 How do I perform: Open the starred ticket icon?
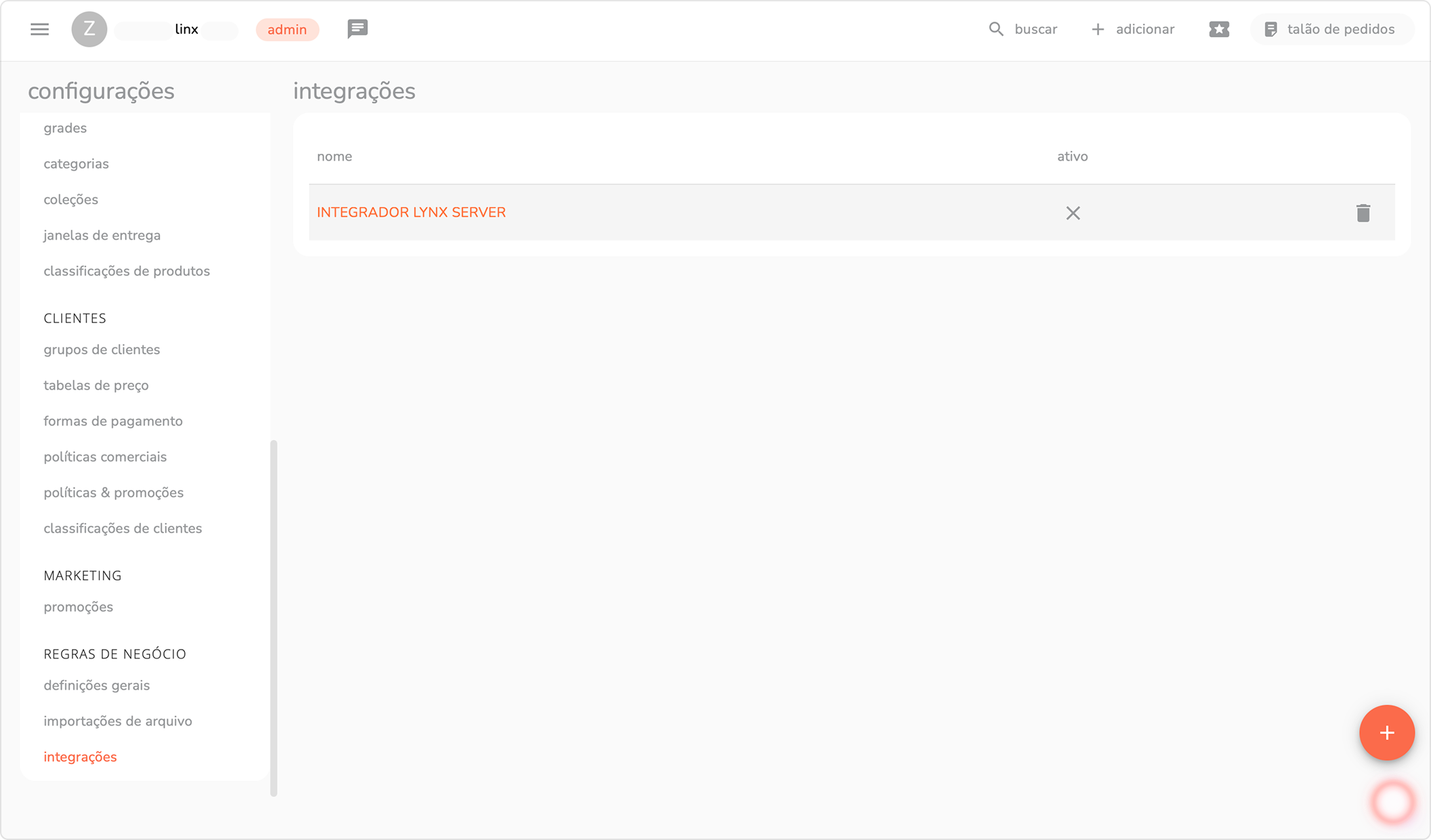coord(1219,29)
